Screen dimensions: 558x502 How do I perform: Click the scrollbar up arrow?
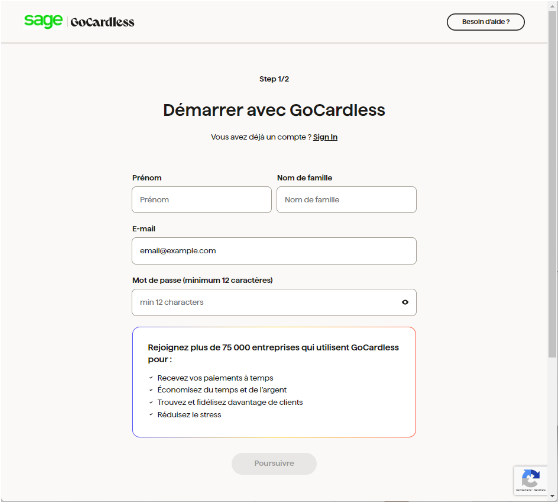pos(552,5)
